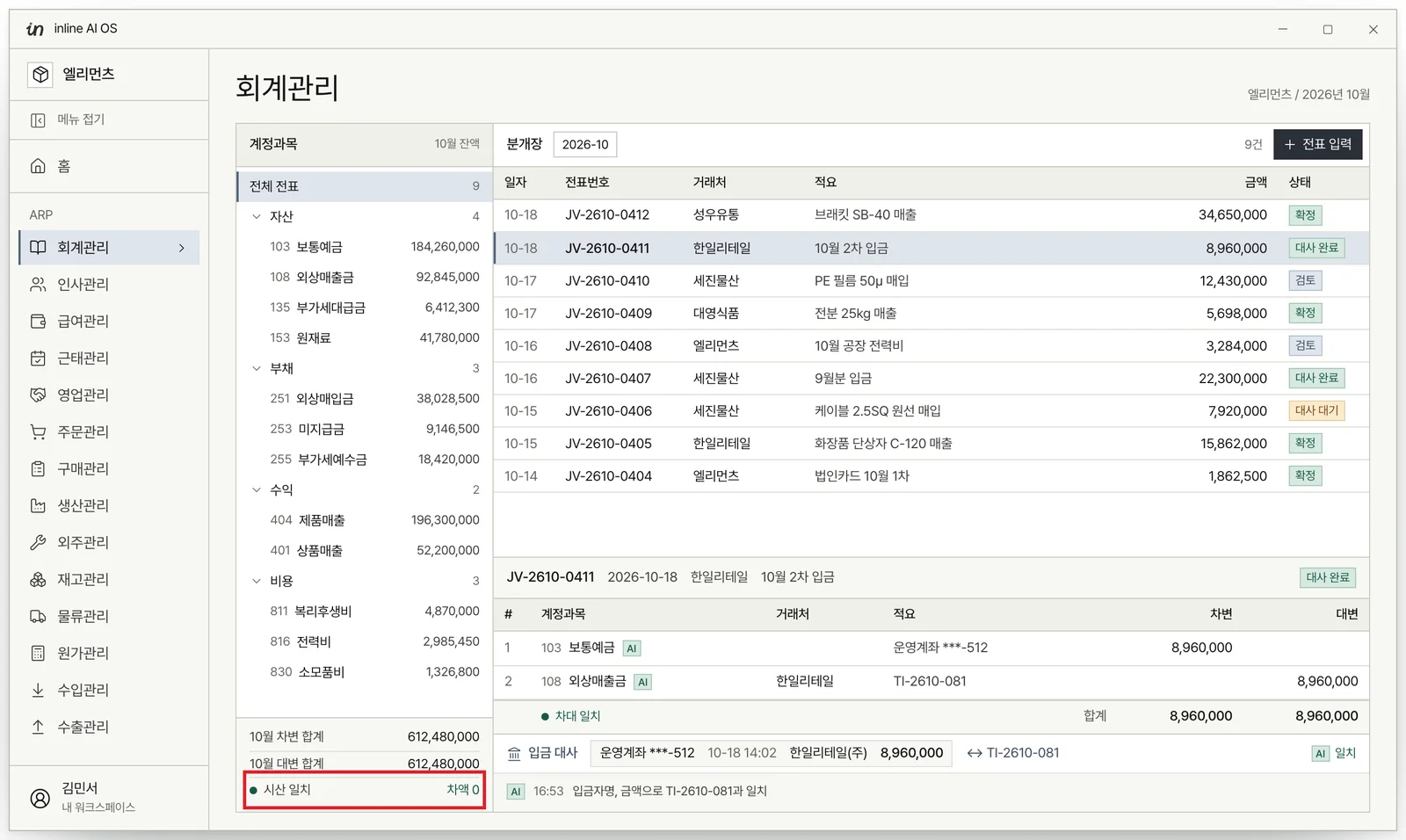Open voucher row JV-2610-0405
Screen dimensions: 1406x840
point(931,443)
